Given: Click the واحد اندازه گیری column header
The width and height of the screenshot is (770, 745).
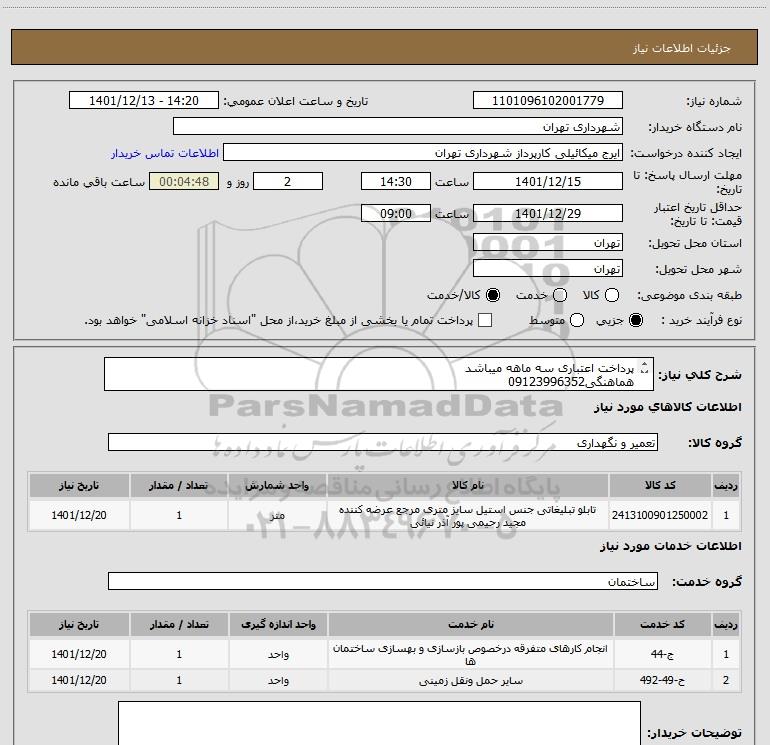Looking at the screenshot, I should pyautogui.click(x=278, y=624).
